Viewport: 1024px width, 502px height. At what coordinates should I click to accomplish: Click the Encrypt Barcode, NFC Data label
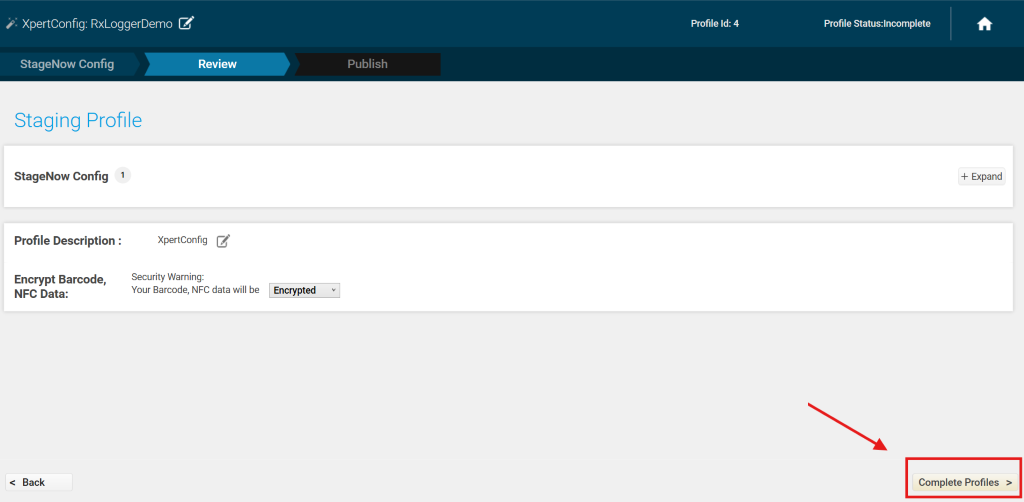tap(60, 286)
